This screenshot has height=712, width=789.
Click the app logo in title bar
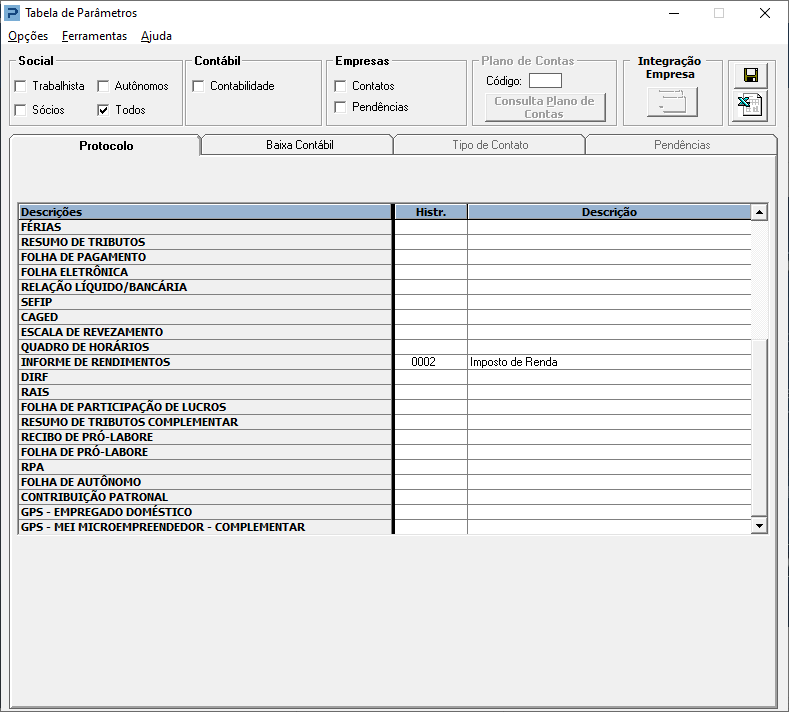[x=12, y=13]
